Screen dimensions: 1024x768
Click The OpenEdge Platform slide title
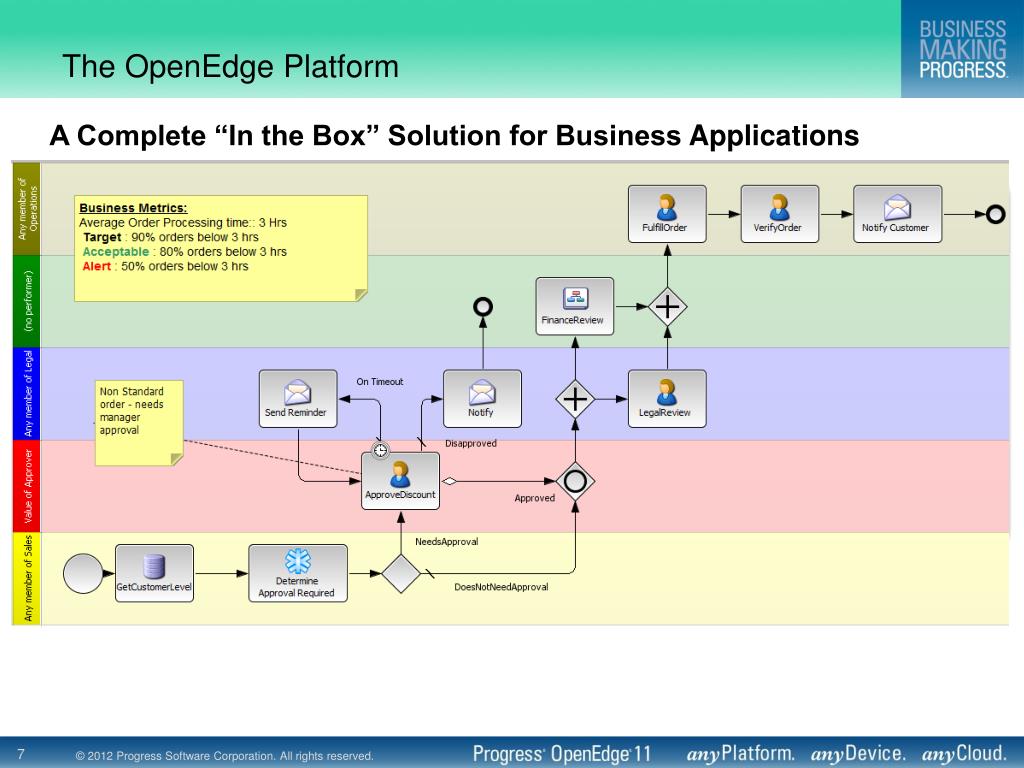[x=231, y=67]
